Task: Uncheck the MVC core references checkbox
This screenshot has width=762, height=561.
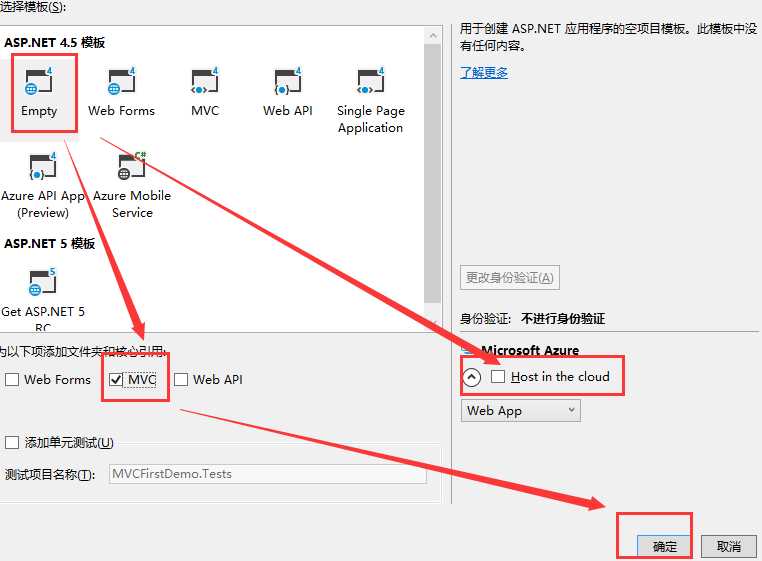Action: click(x=116, y=379)
